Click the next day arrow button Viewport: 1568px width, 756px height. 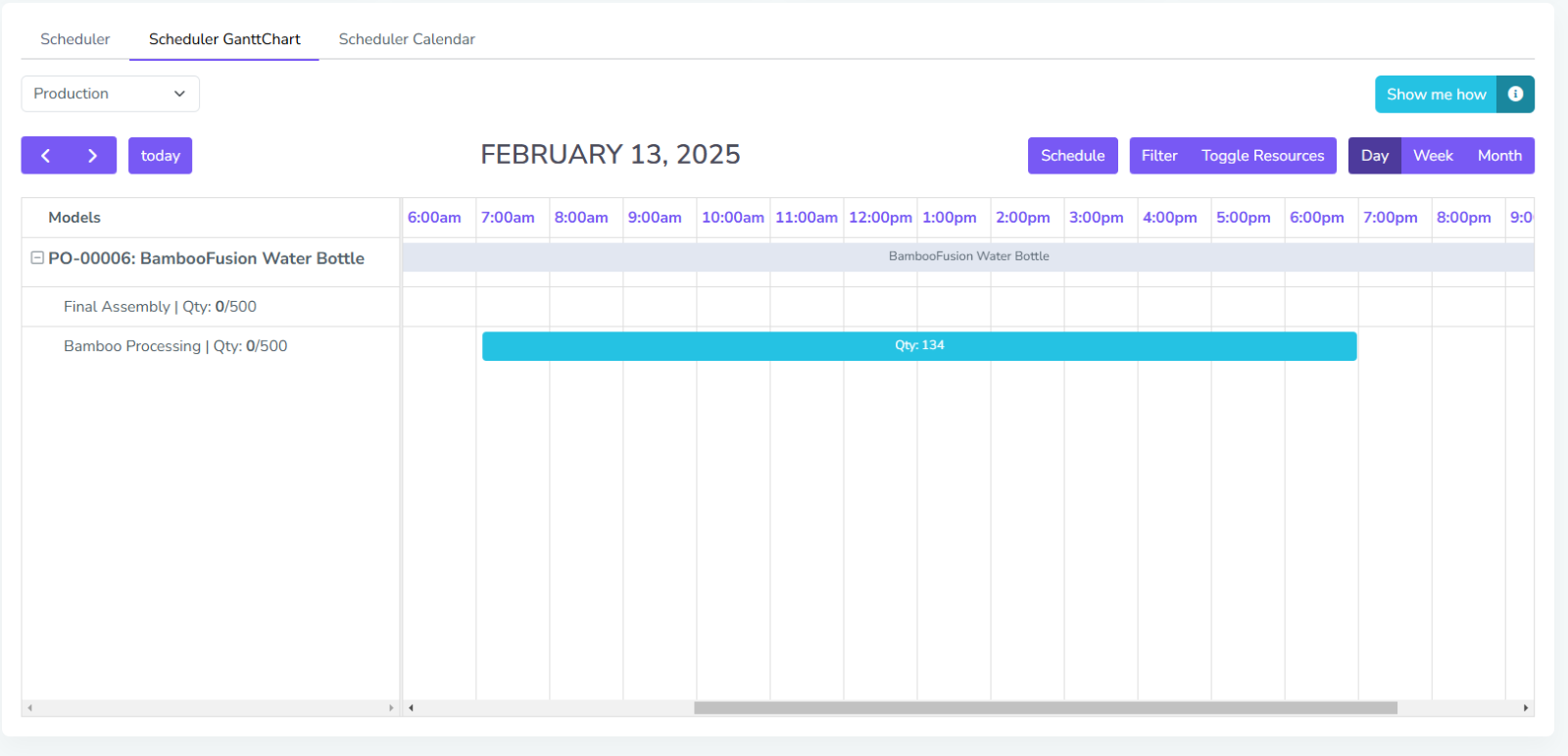pos(92,156)
